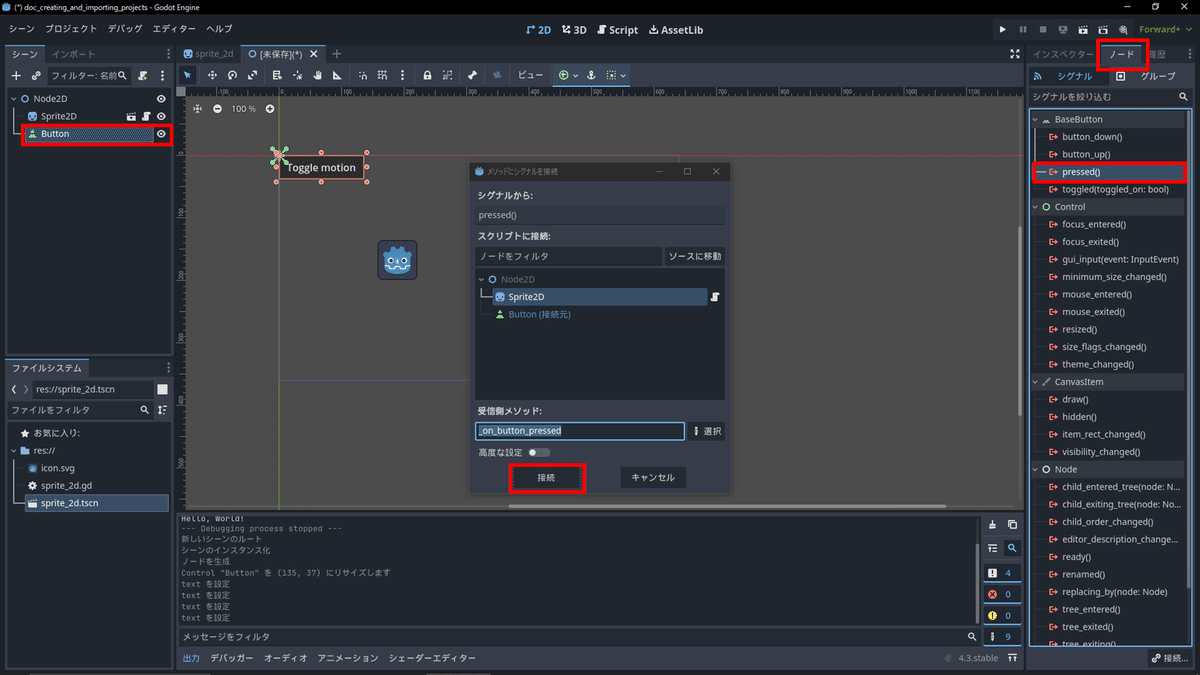The image size is (1200, 675).
Task: Cancel the signal connection dialog
Action: pos(653,478)
